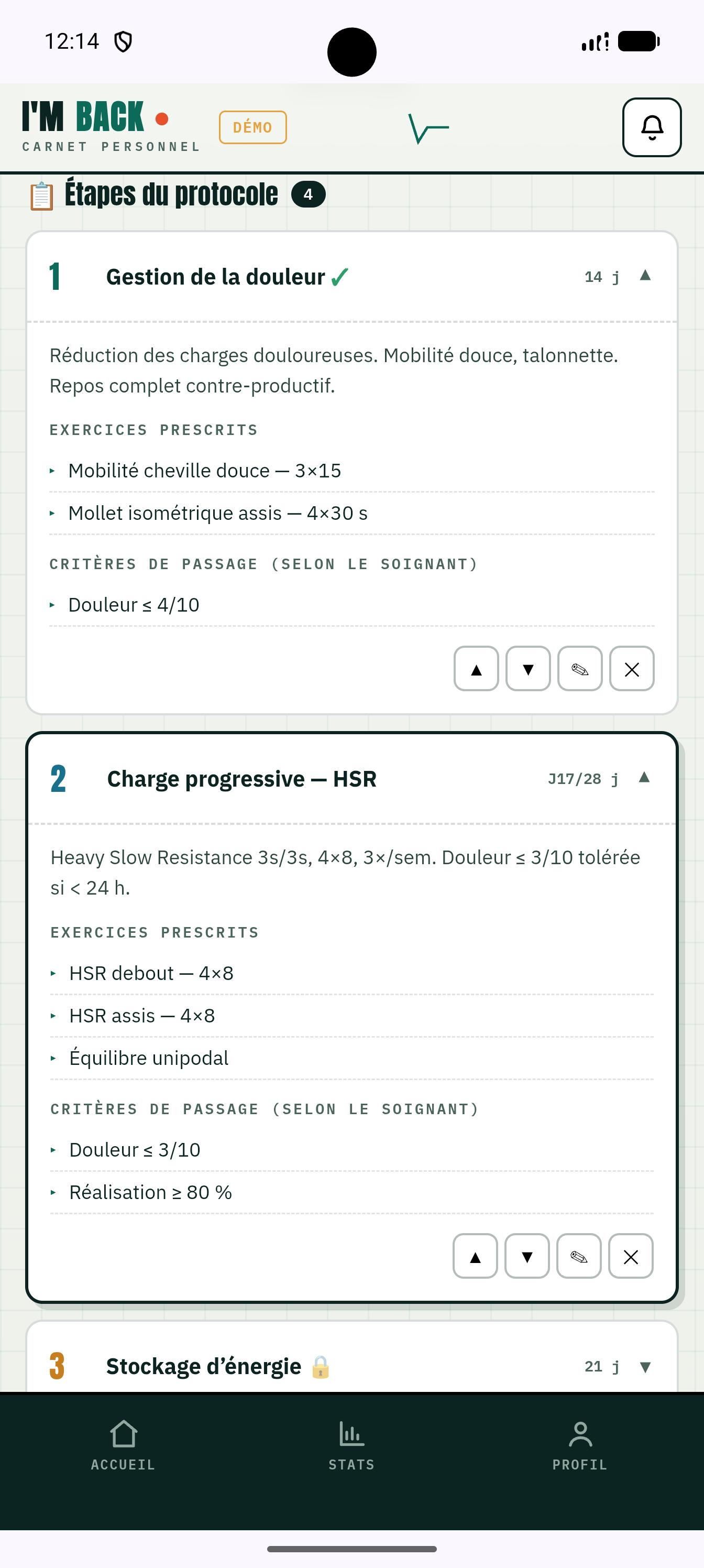Tap the step count badge 4
704x1568 pixels.
click(x=308, y=194)
